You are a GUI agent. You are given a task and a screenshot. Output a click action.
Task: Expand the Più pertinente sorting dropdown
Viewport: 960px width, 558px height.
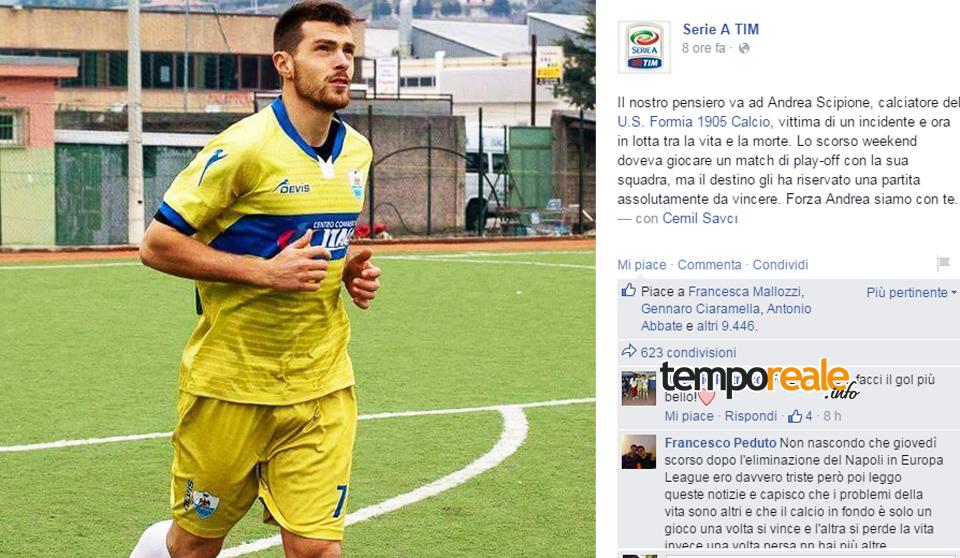911,293
